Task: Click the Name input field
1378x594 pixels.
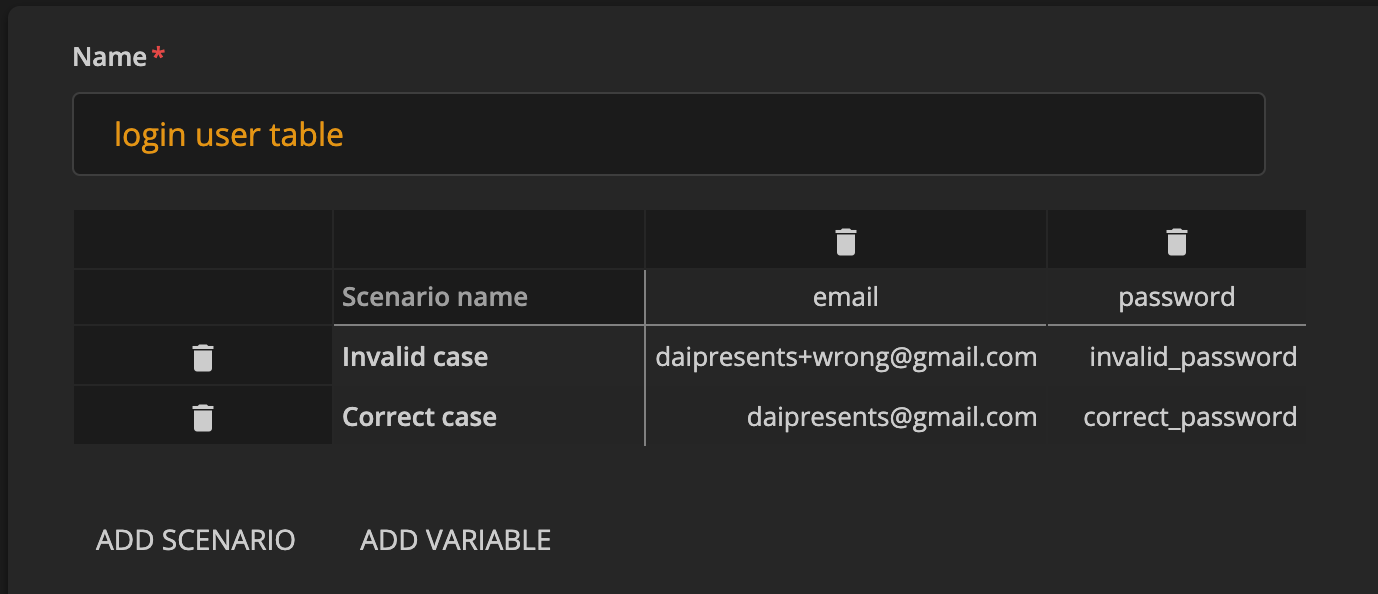Action: point(668,134)
